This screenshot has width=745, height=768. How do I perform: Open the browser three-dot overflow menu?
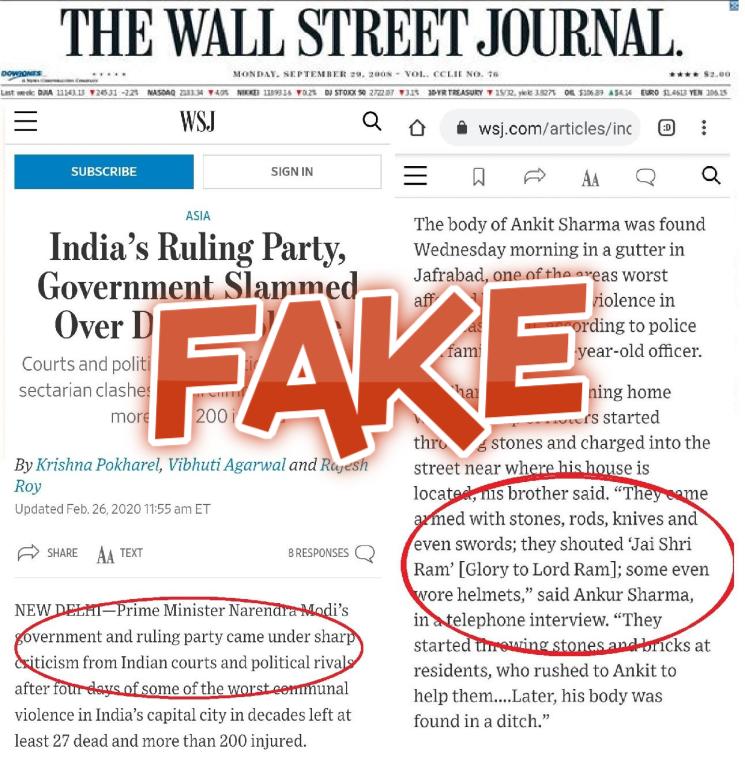coord(704,128)
